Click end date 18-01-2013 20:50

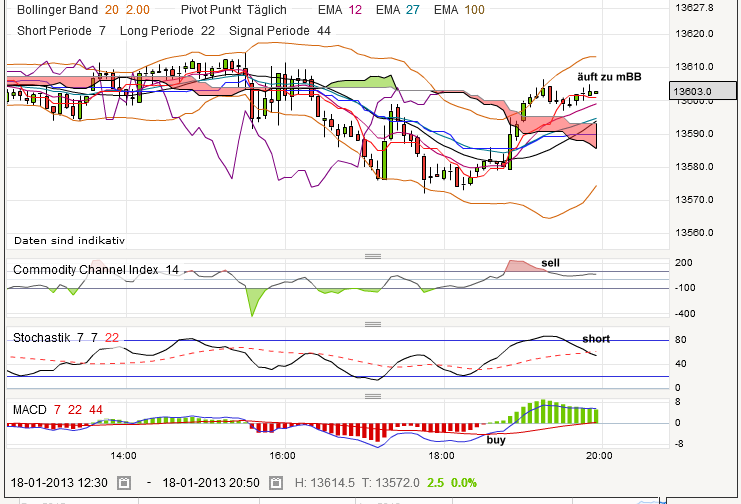(211, 483)
